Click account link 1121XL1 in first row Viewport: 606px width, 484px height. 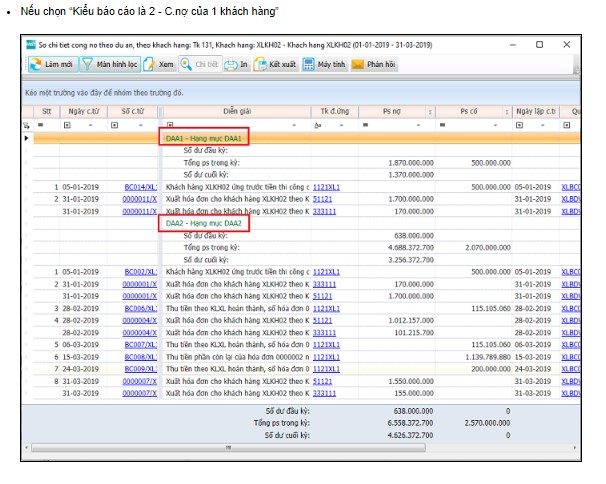click(x=326, y=187)
